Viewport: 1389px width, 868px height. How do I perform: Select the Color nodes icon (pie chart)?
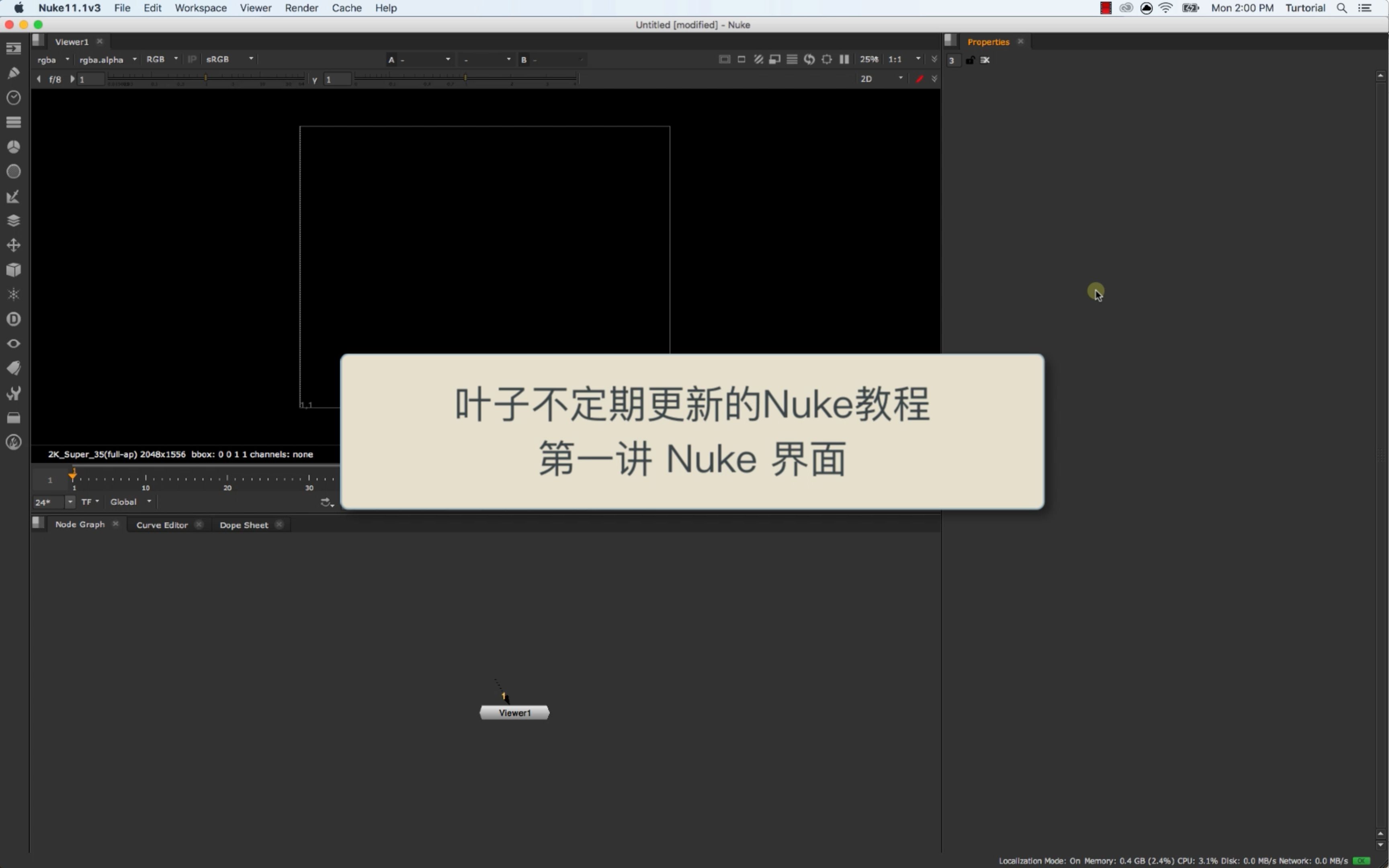pos(14,146)
